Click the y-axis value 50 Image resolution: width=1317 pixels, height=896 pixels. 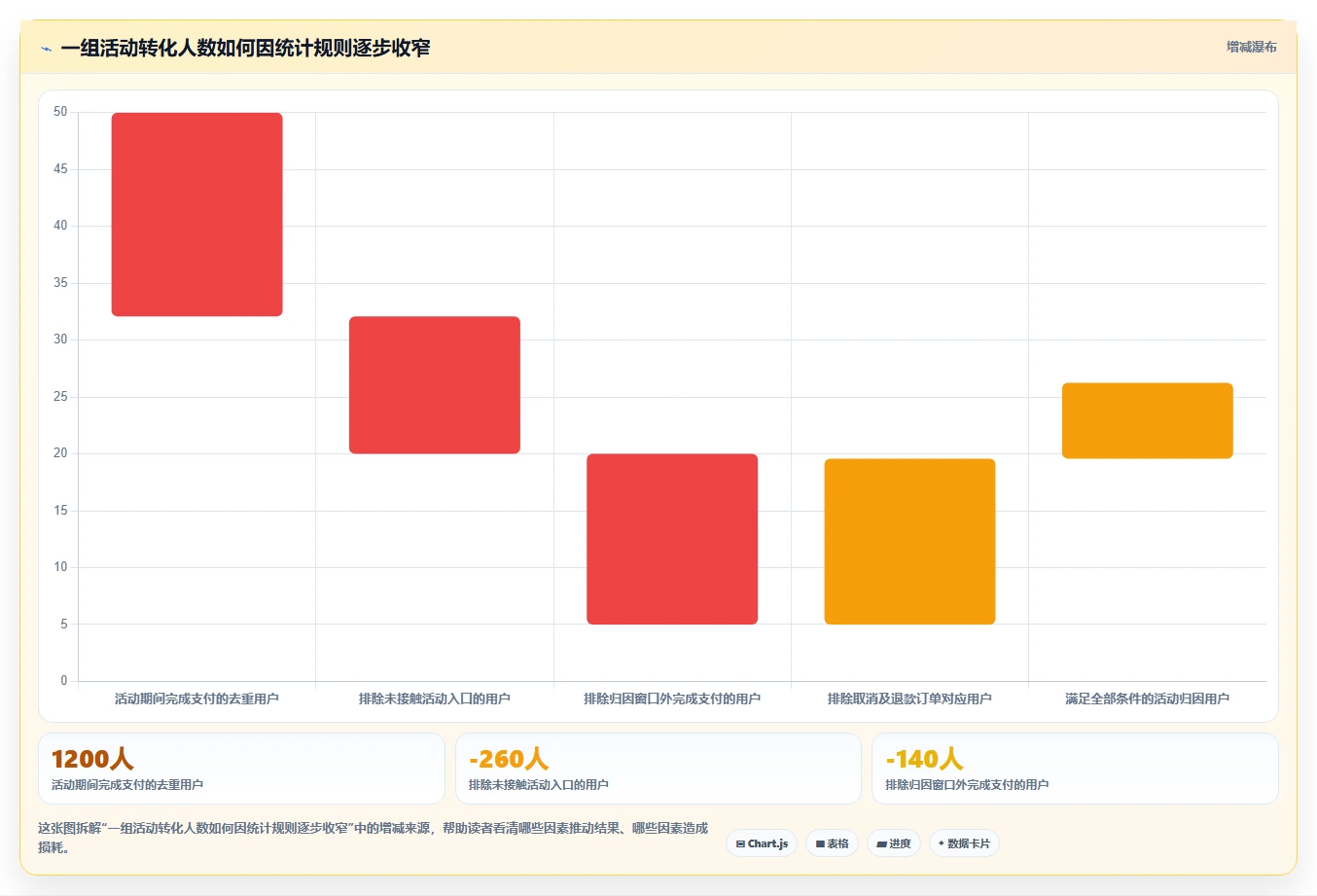[60, 112]
